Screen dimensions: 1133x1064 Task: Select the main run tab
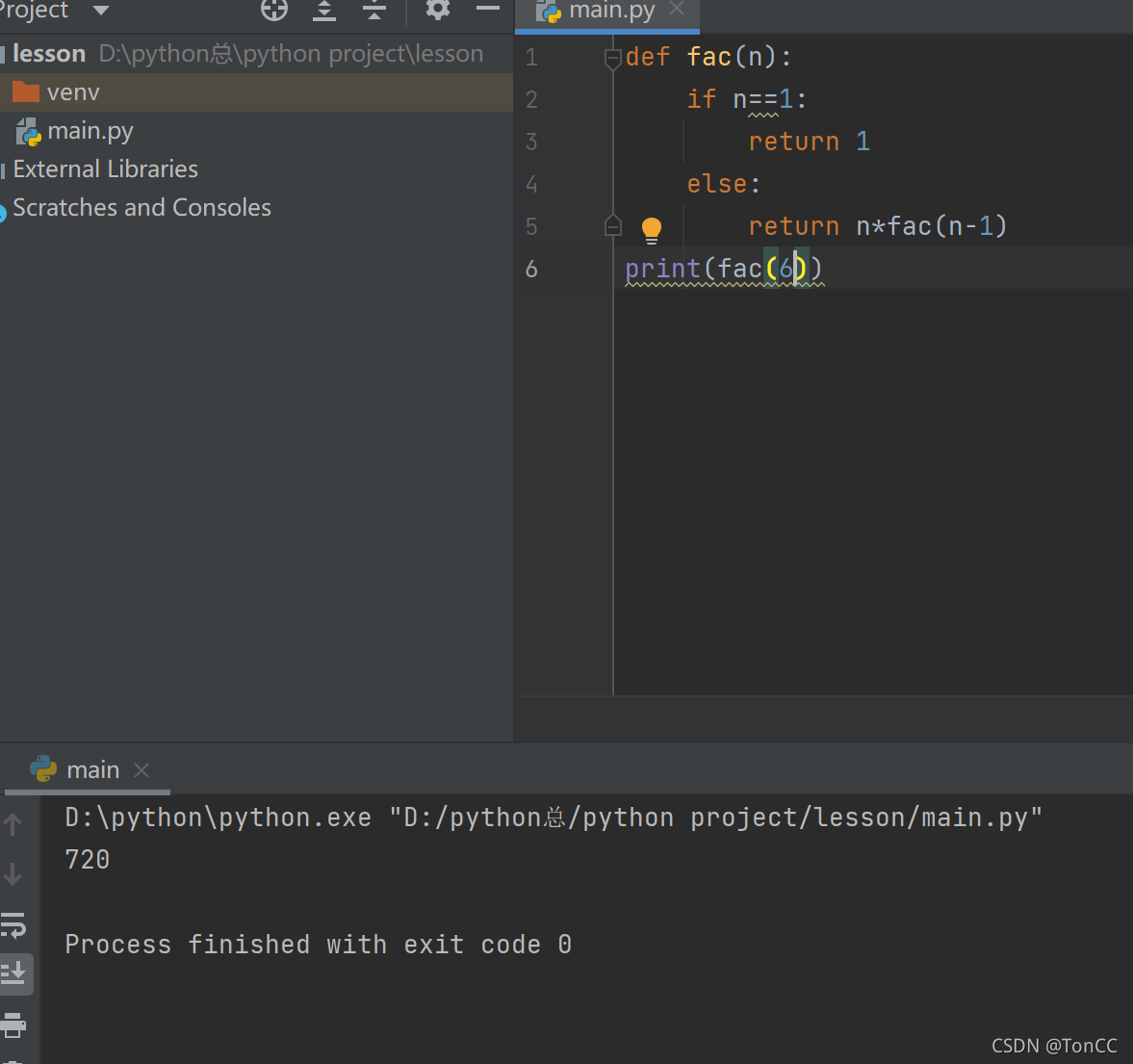pyautogui.click(x=88, y=769)
